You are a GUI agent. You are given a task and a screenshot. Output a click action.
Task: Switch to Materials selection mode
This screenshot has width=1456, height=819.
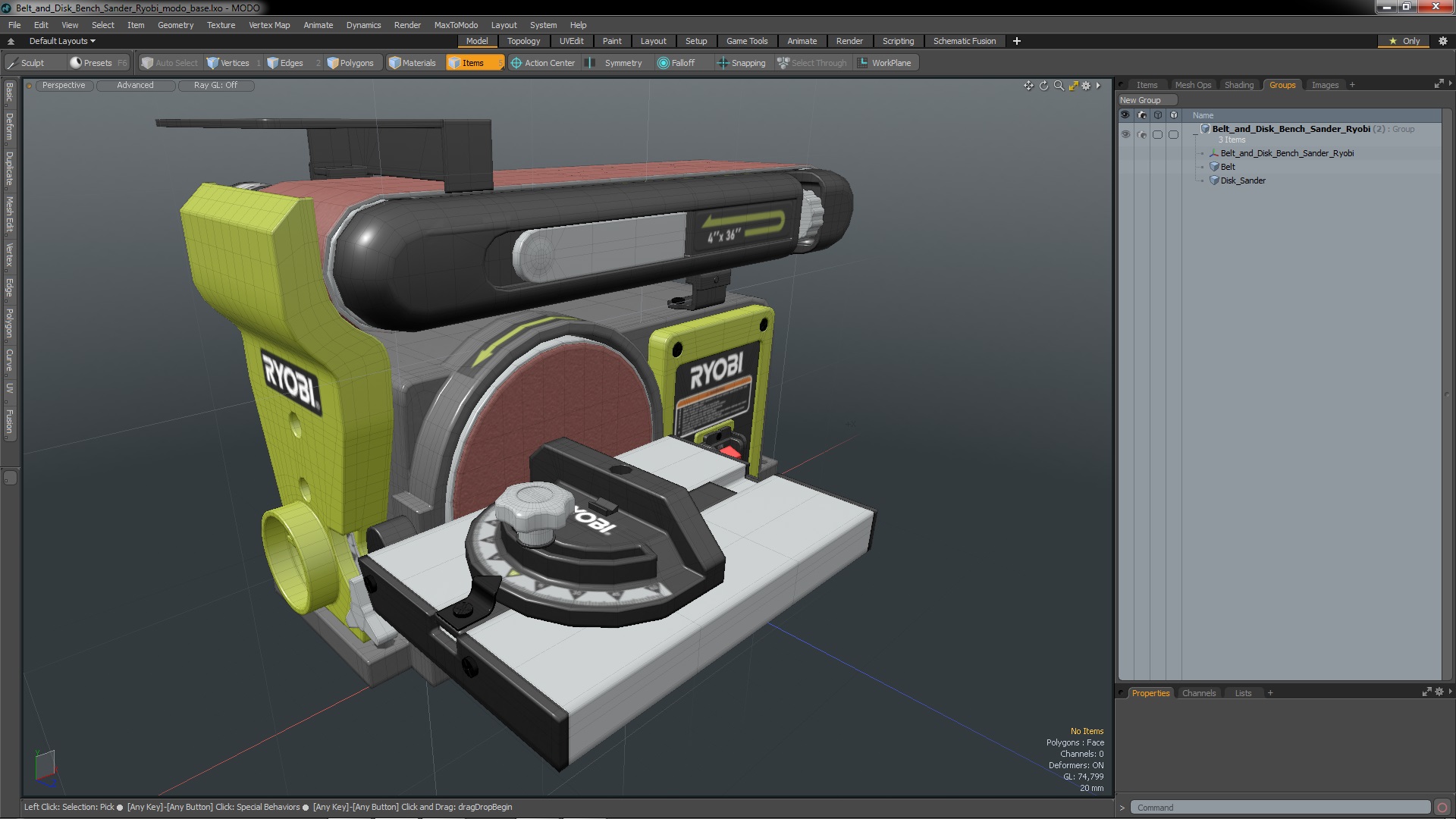point(413,63)
